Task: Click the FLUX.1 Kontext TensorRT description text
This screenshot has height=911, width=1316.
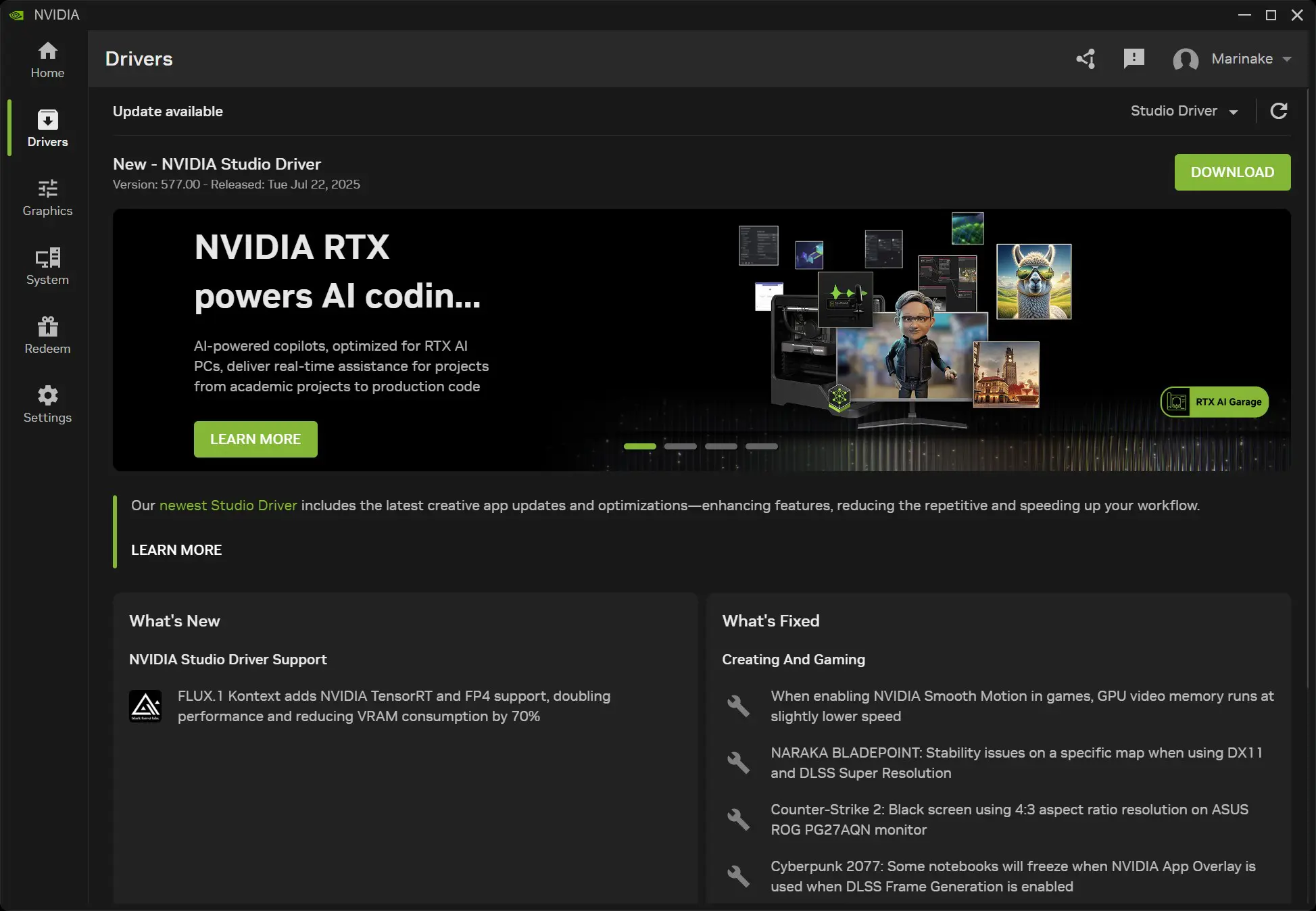Action: [394, 706]
